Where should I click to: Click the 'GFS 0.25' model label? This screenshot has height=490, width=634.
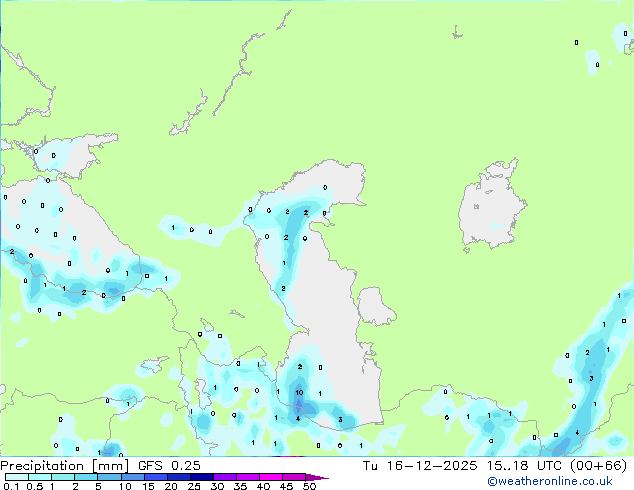tap(169, 466)
